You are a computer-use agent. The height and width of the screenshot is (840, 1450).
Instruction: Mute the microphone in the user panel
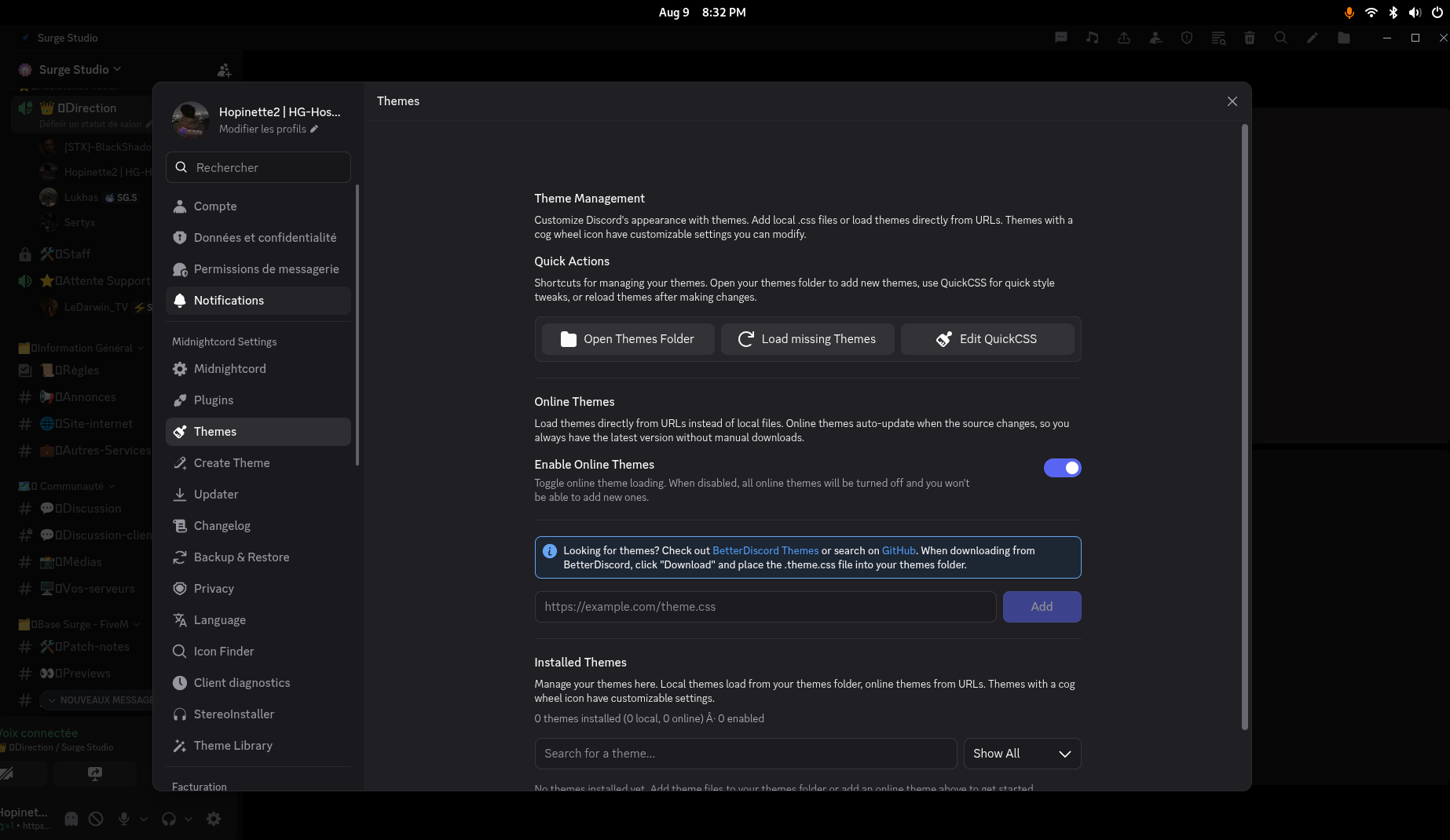click(x=124, y=819)
